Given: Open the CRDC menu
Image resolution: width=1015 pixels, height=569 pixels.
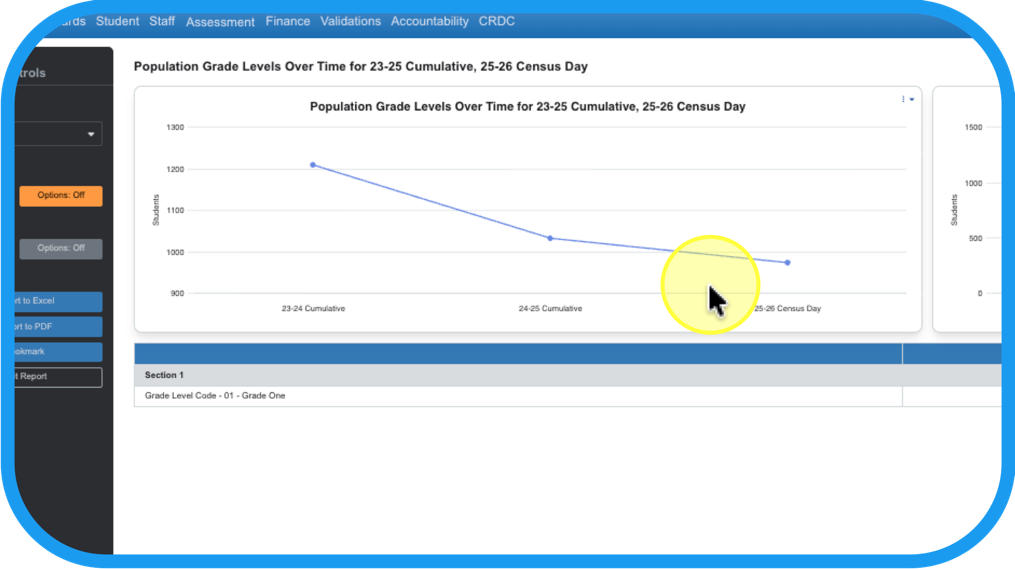Looking at the screenshot, I should click(x=497, y=21).
